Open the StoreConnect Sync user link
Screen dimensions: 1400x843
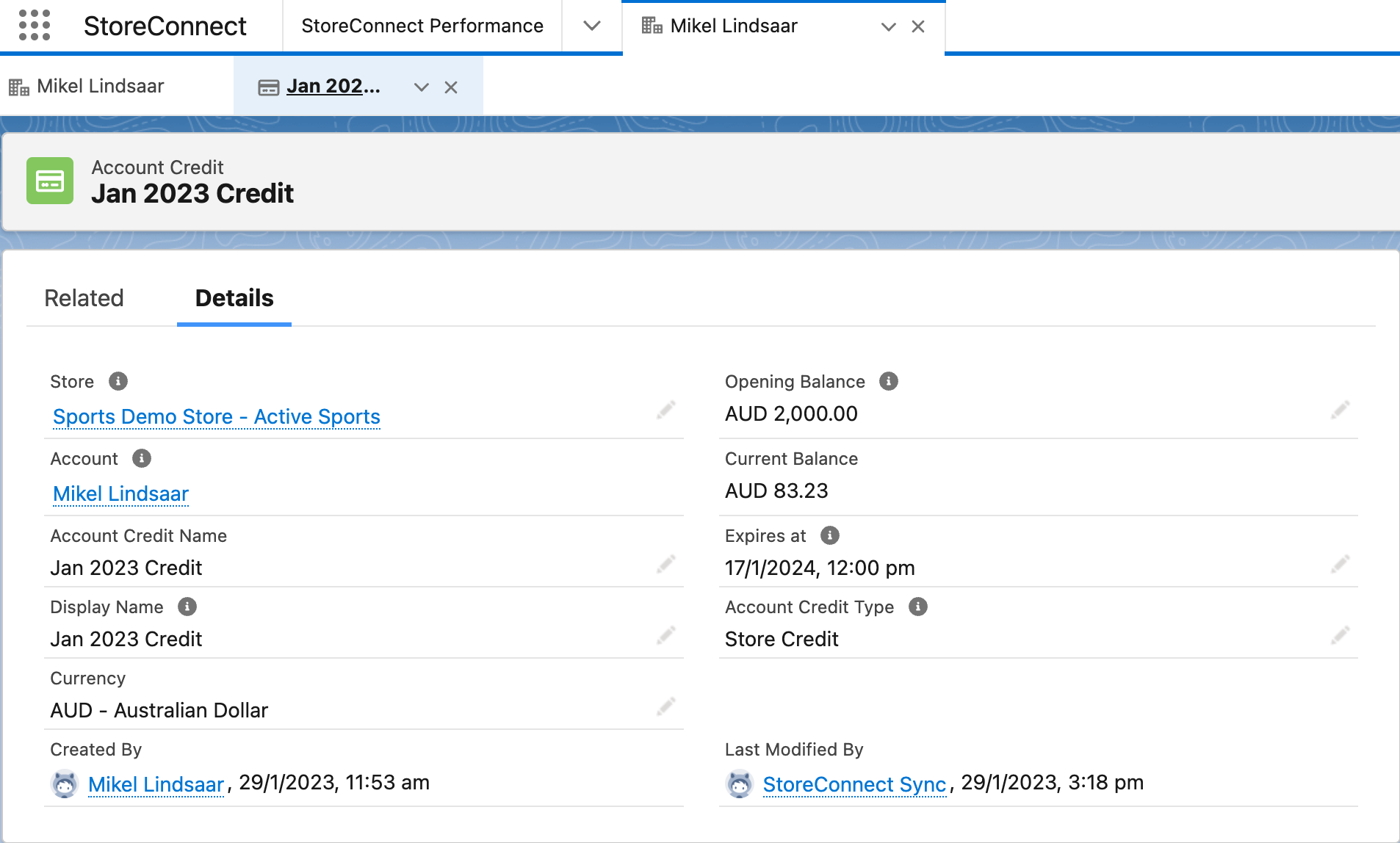[x=854, y=784]
